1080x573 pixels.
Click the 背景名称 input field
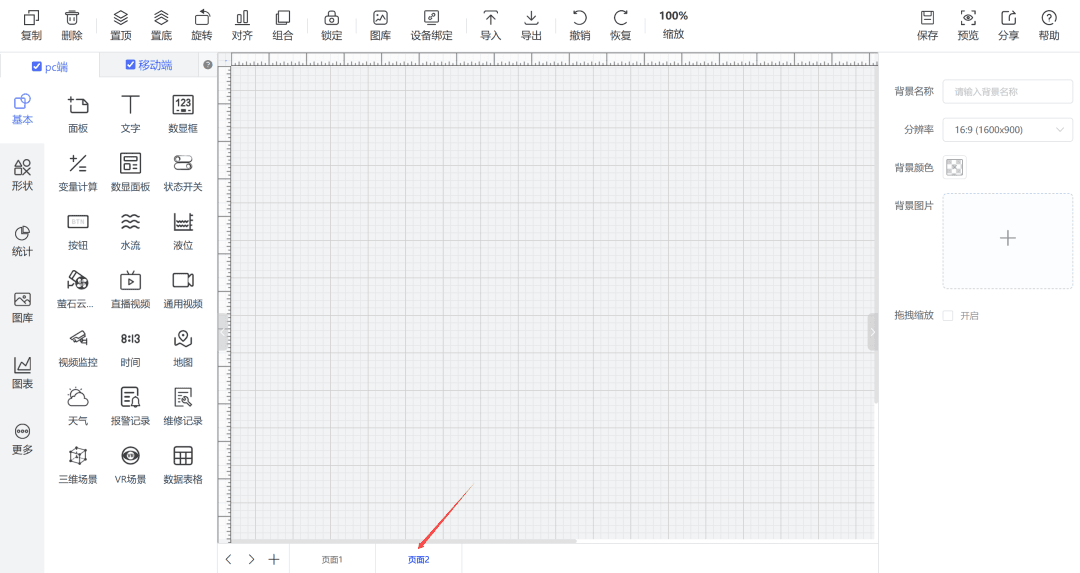[x=1007, y=92]
